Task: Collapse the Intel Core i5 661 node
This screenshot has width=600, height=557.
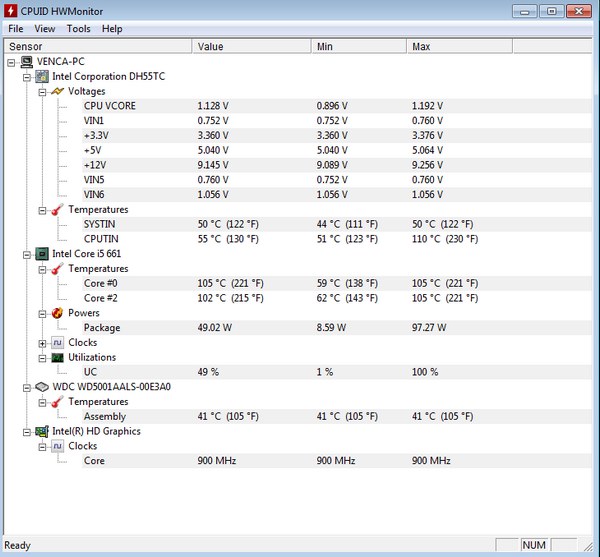Action: (x=27, y=254)
